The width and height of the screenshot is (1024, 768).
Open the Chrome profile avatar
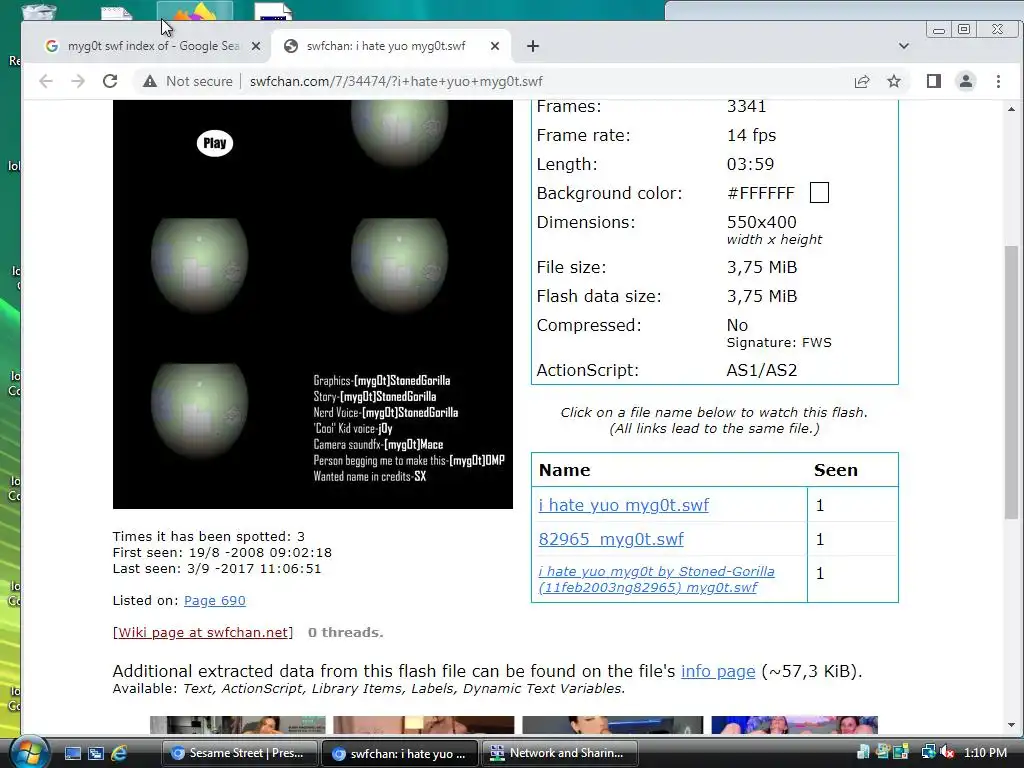[x=966, y=81]
